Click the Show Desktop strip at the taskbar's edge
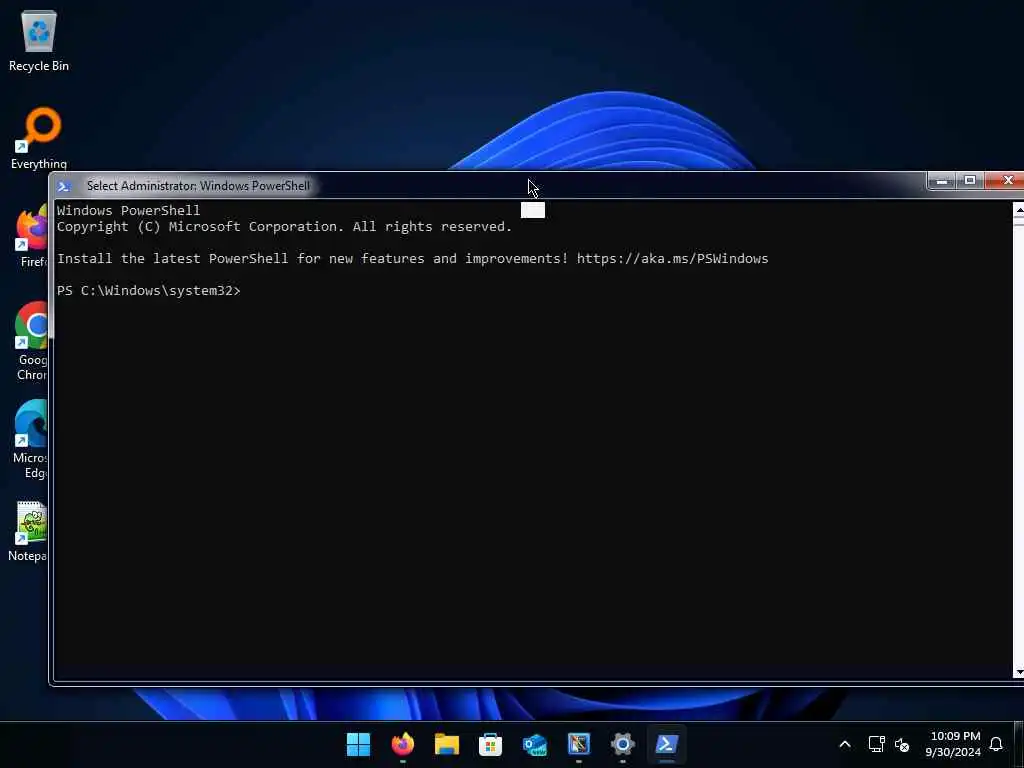 (x=1020, y=744)
